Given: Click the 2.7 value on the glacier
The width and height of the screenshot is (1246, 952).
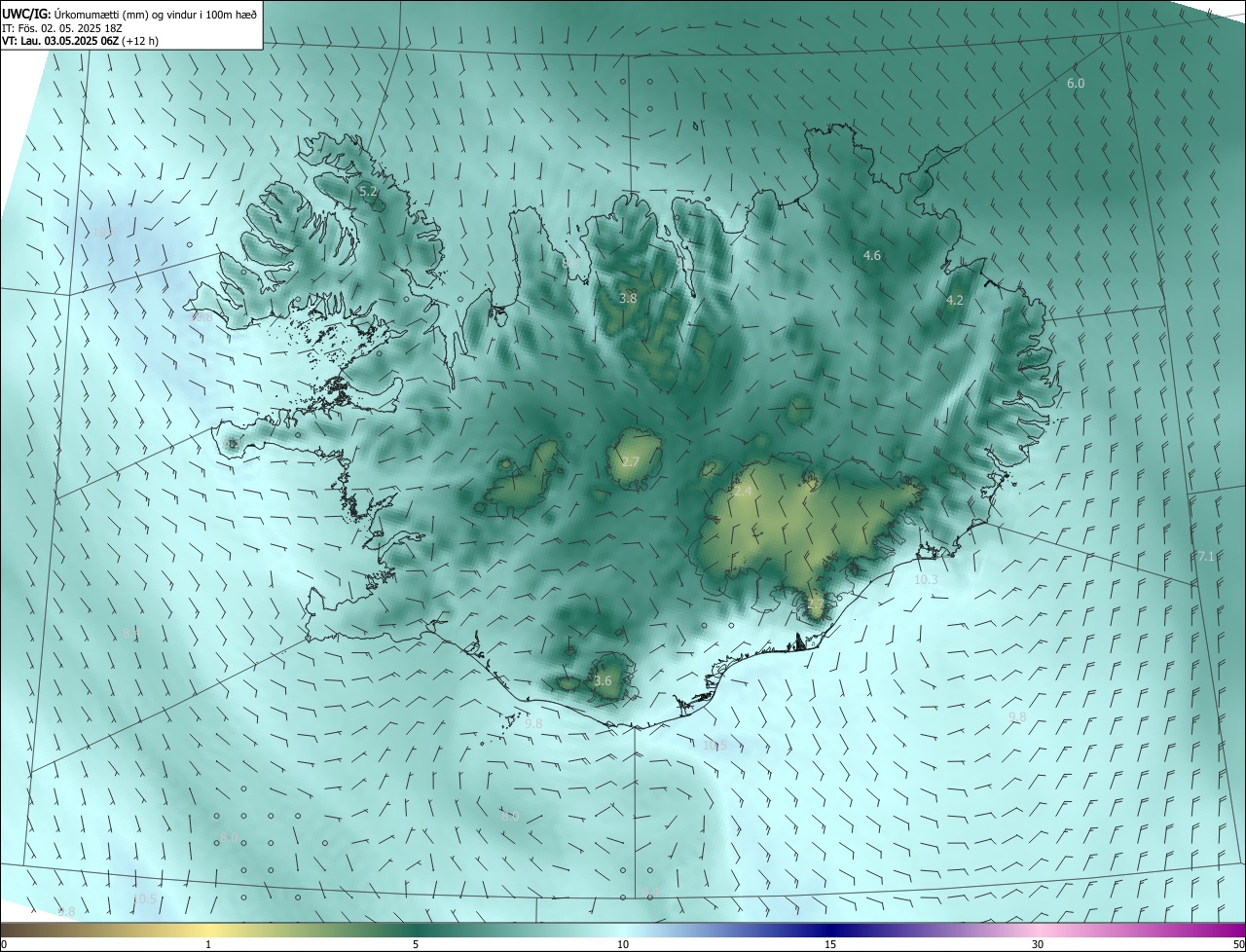Looking at the screenshot, I should (631, 461).
